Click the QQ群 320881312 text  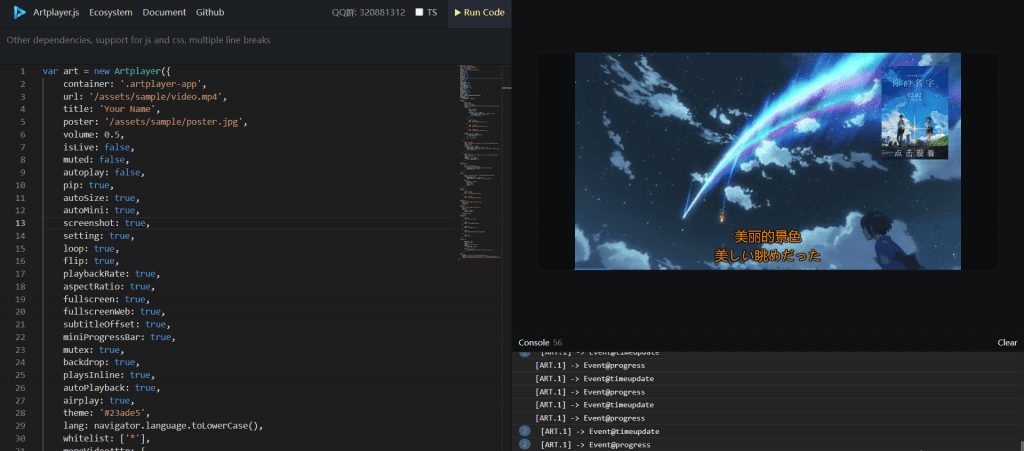368,12
